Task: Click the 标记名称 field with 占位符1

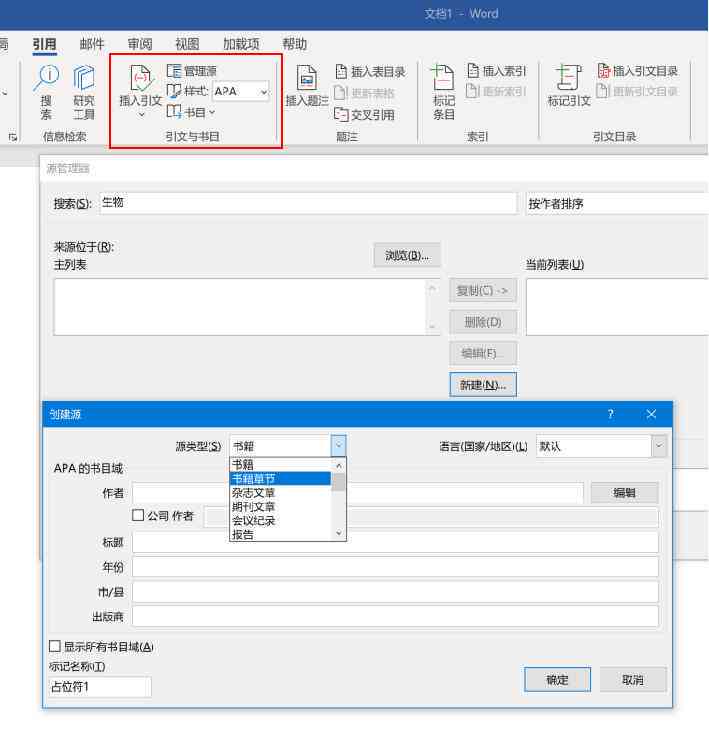Action: 100,687
